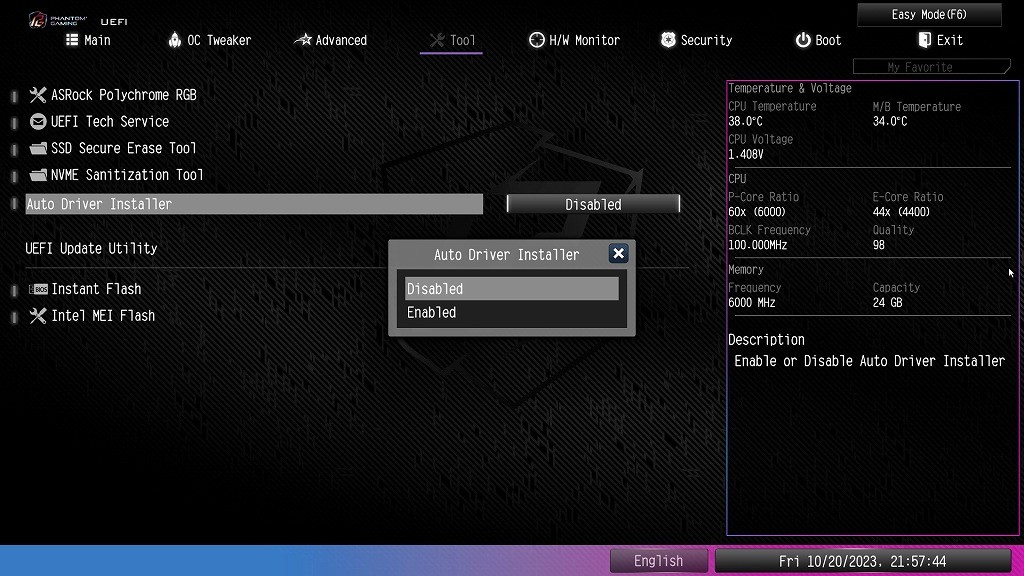Viewport: 1024px width, 576px height.
Task: Click the Intel MEI Flash tools icon
Action: tap(38, 315)
